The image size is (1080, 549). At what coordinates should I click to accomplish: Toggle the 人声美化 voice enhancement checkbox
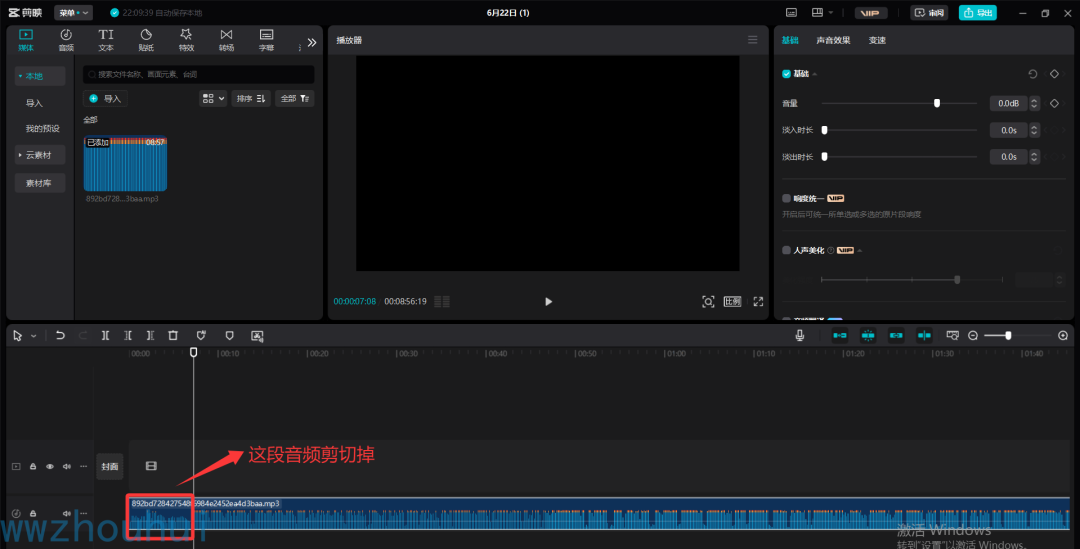pos(787,250)
